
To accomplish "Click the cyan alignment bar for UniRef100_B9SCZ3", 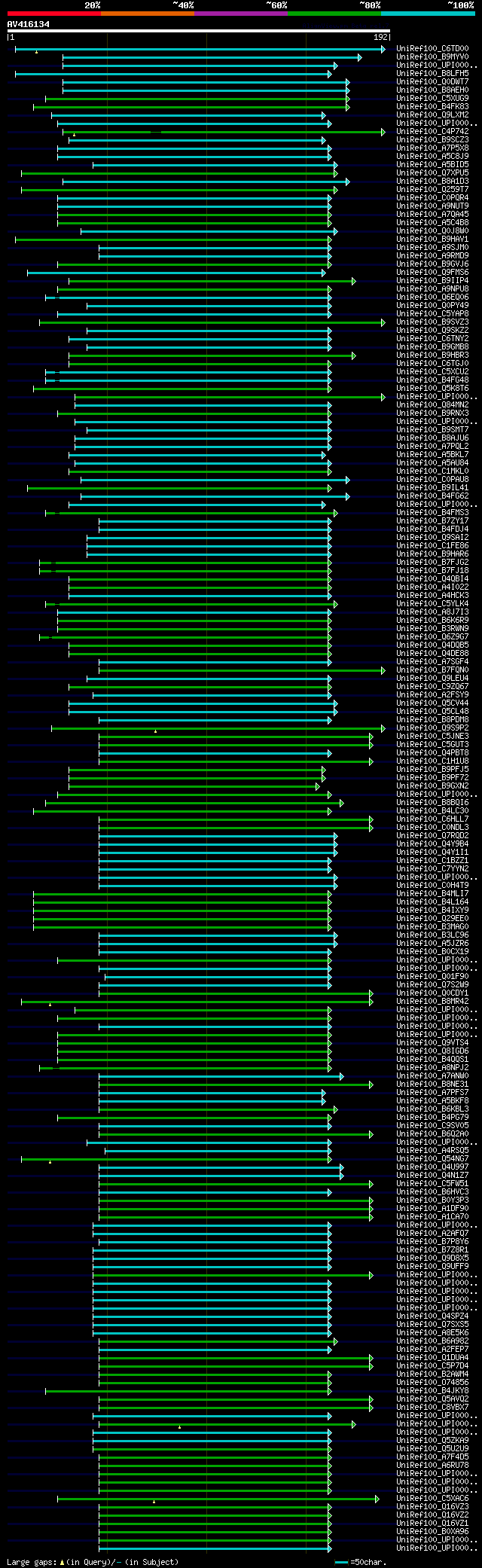I will point(197,140).
